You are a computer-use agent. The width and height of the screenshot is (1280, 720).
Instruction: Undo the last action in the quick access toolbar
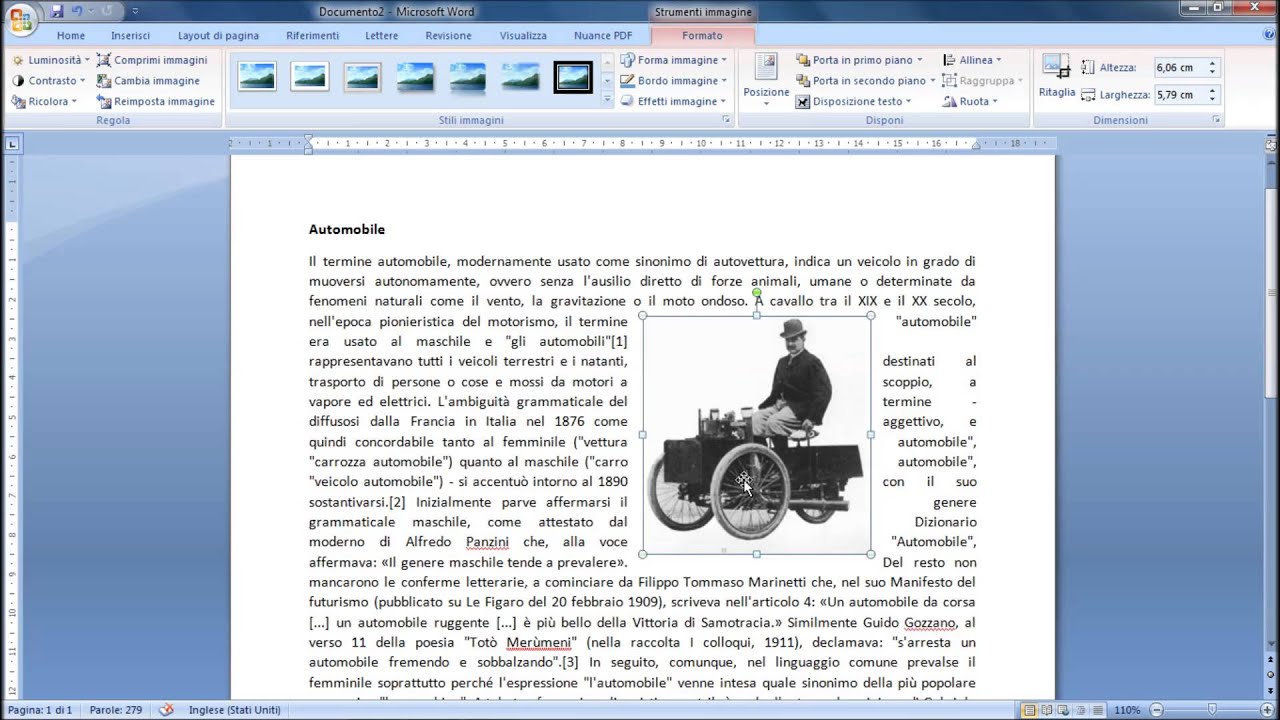click(77, 11)
